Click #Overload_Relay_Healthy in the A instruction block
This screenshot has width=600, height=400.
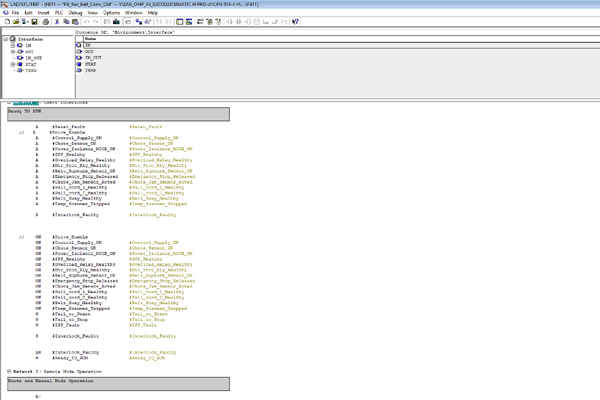click(x=84, y=160)
